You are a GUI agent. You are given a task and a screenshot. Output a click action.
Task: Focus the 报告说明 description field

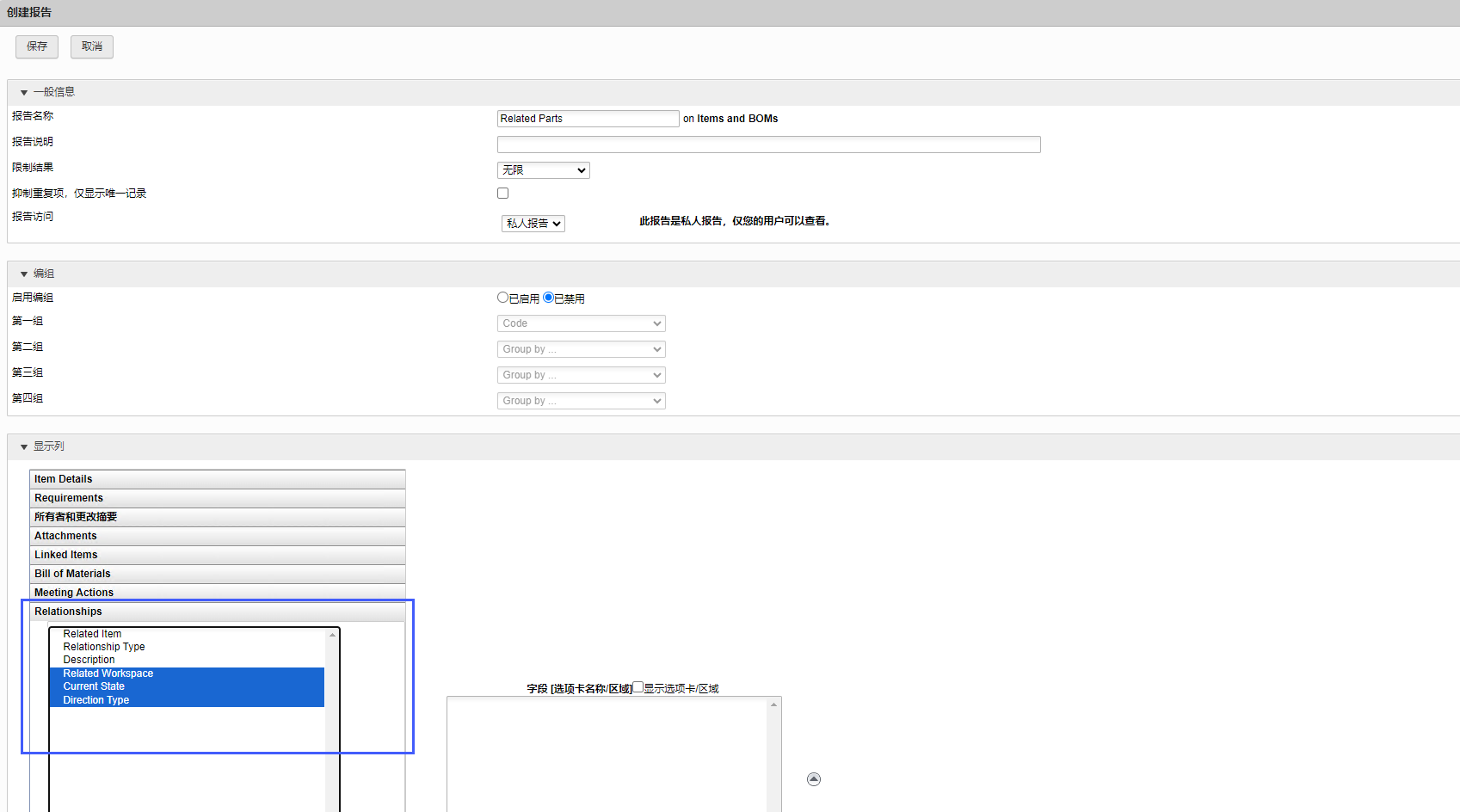click(x=769, y=145)
